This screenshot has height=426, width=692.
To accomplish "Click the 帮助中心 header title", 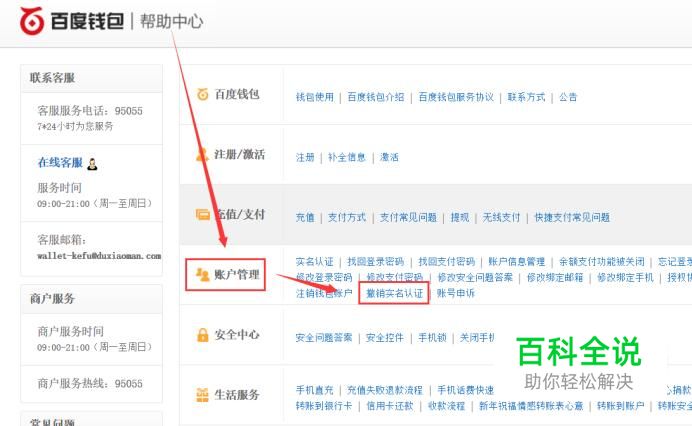I will [171, 21].
